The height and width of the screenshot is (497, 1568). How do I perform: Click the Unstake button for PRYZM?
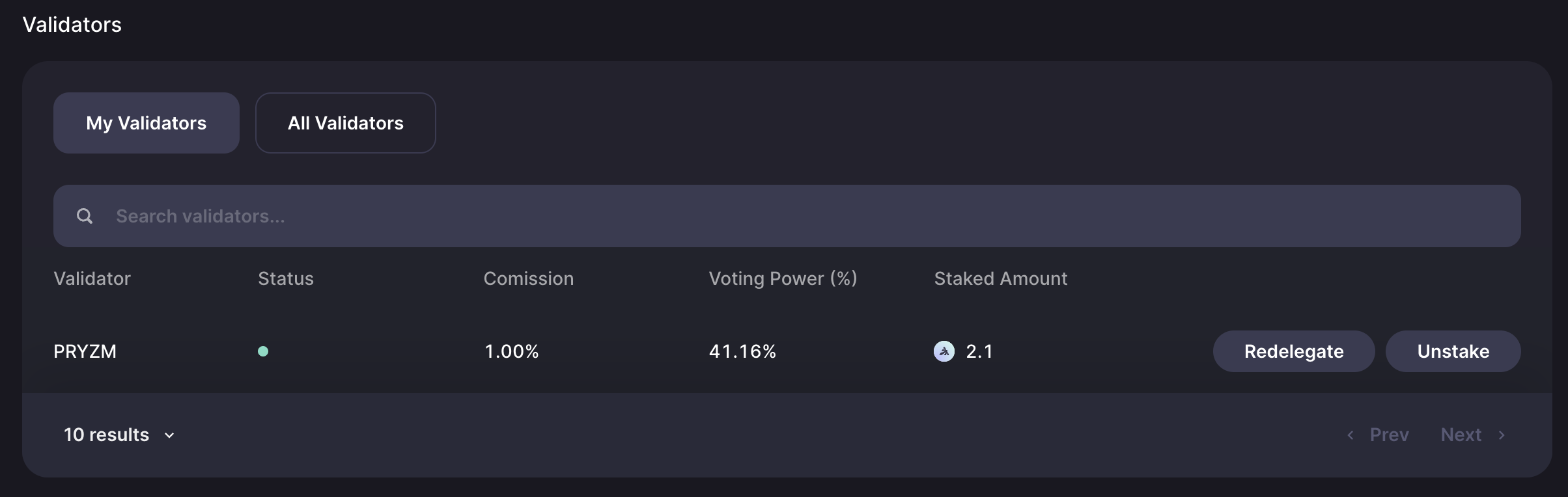1453,351
